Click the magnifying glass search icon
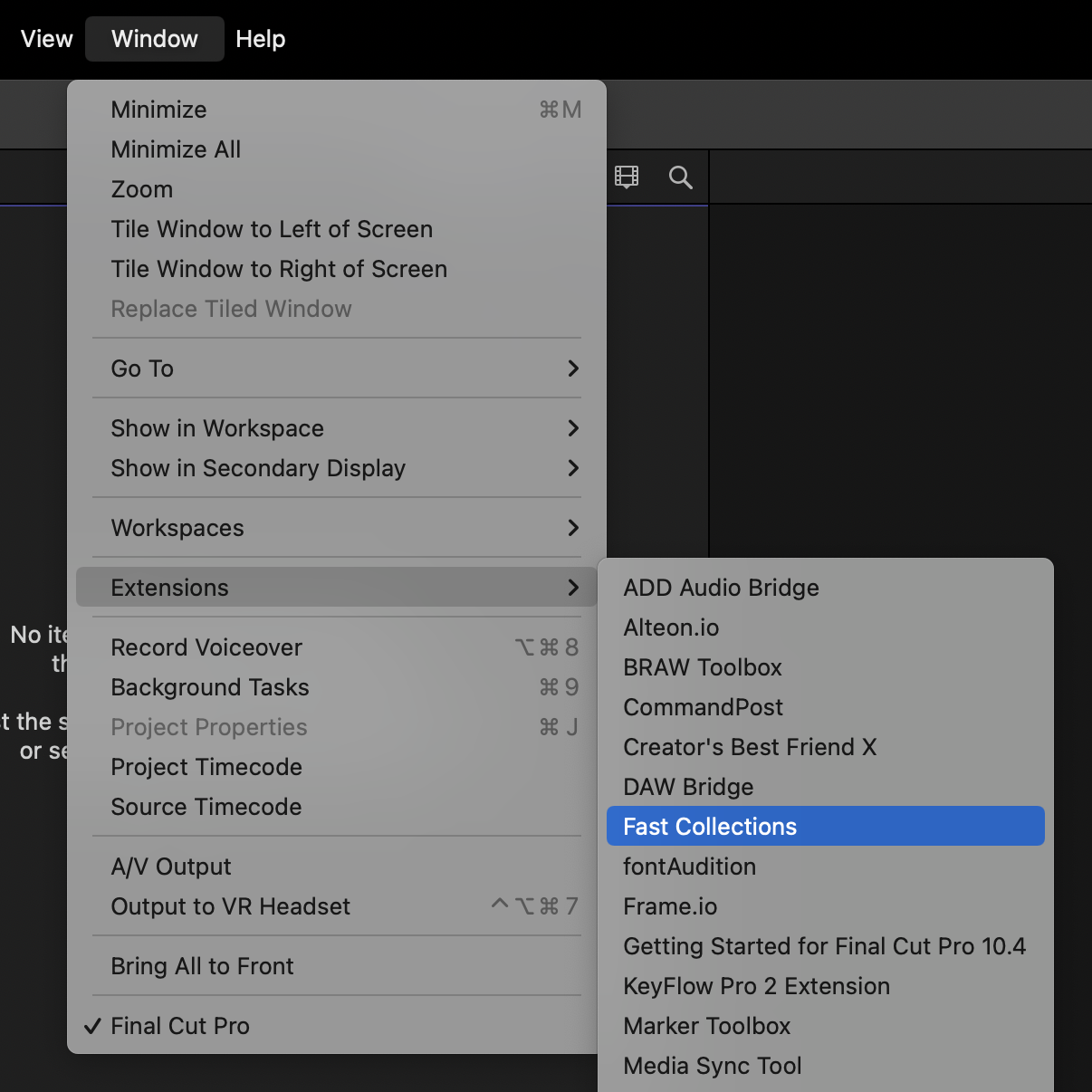1092x1092 pixels. point(680,177)
